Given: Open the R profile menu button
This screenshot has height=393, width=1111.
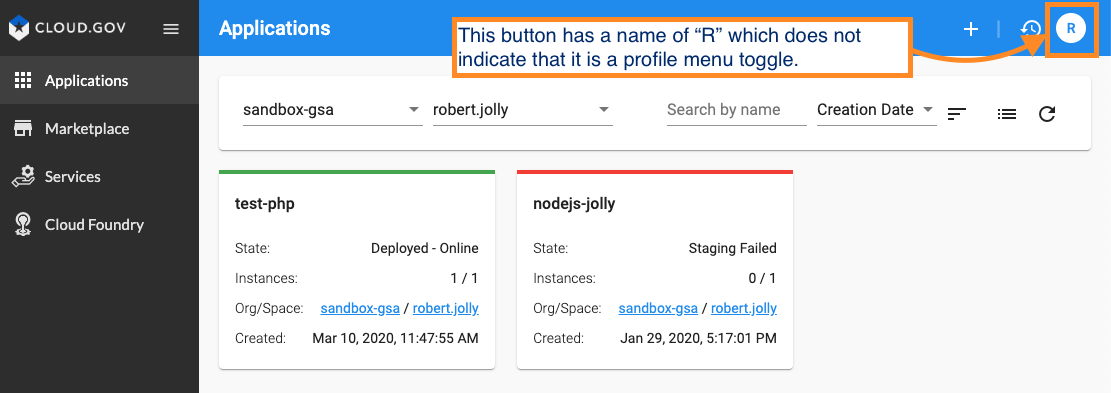Looking at the screenshot, I should coord(1071,29).
